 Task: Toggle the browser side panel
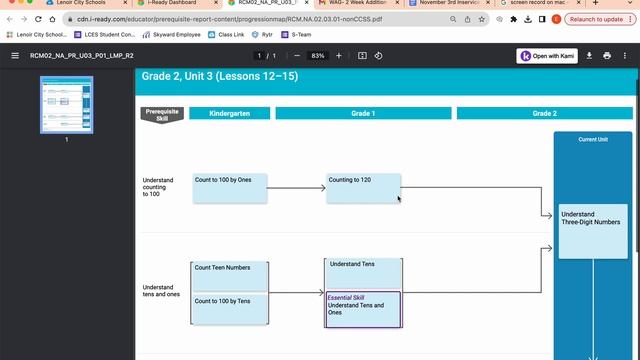pos(542,19)
